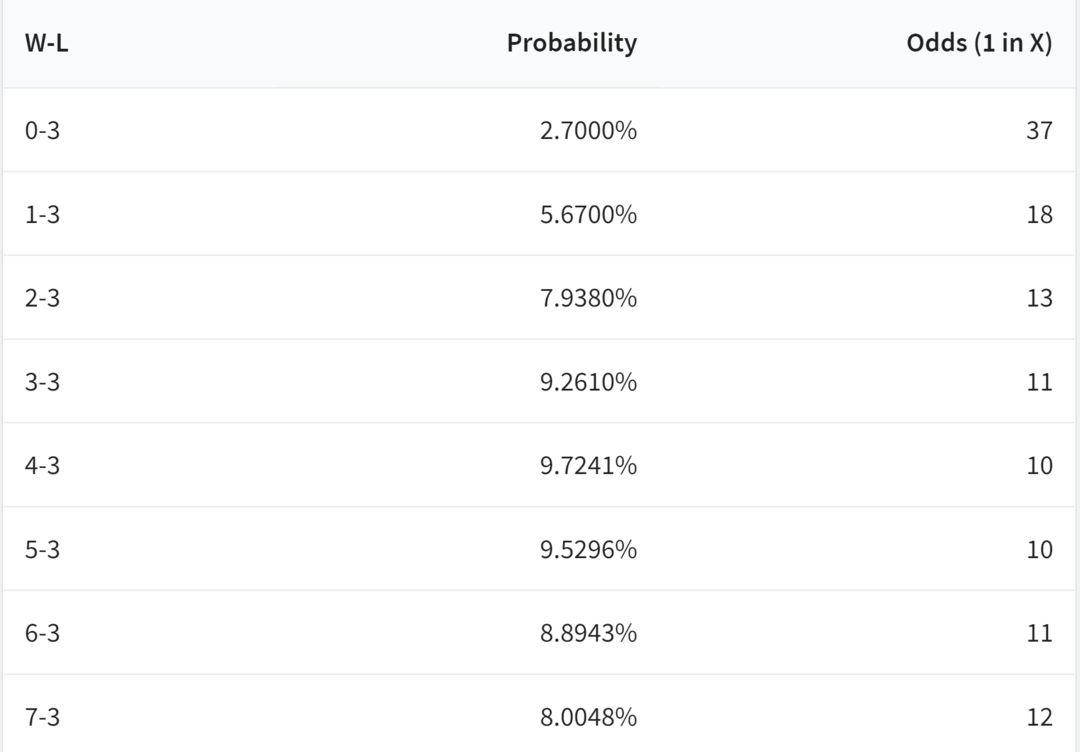This screenshot has width=1080, height=752.
Task: Select the 7-3 row label
Action: click(43, 717)
